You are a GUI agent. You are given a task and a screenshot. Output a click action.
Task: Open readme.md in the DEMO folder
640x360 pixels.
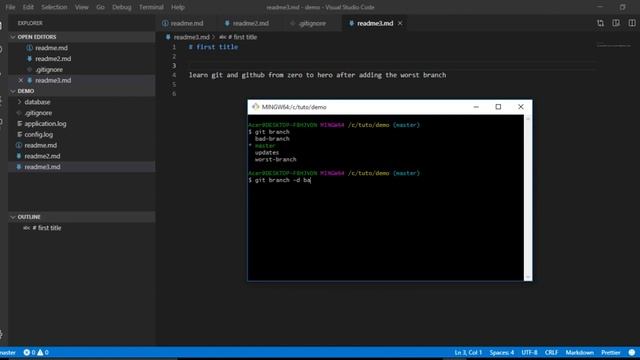[x=82, y=145]
